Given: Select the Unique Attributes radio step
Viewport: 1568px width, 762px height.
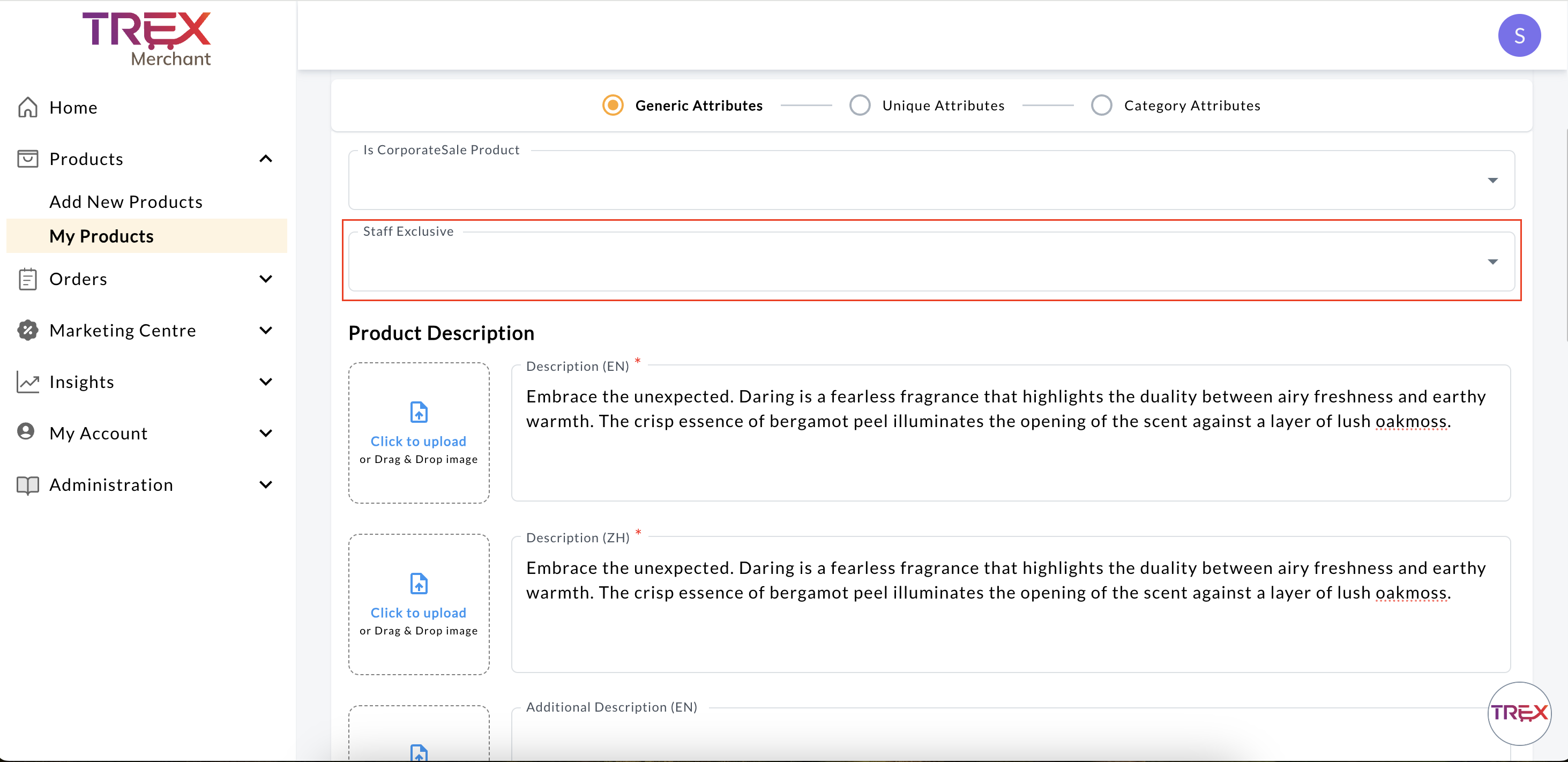Looking at the screenshot, I should pyautogui.click(x=860, y=105).
